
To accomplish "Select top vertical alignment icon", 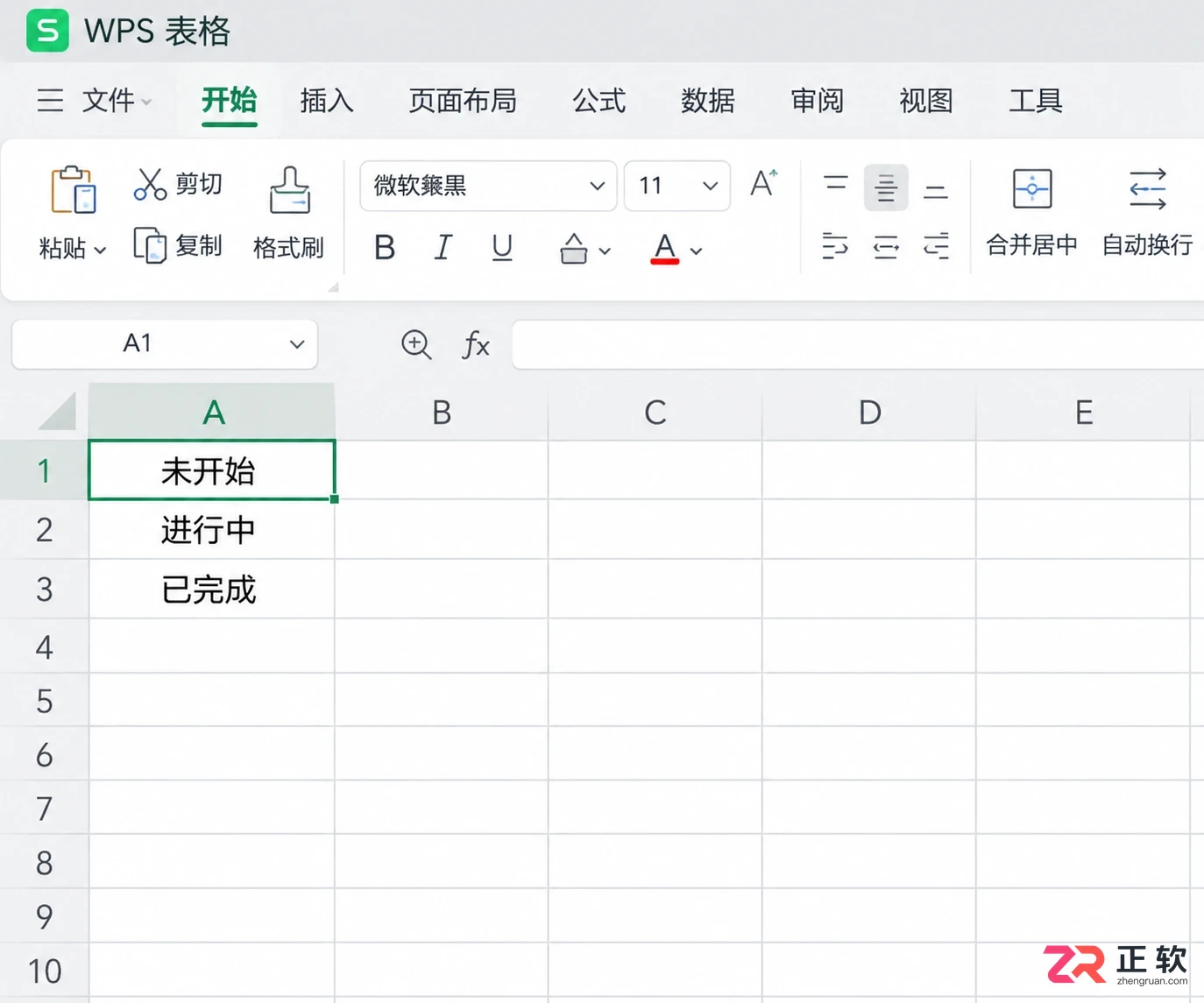I will [x=836, y=183].
